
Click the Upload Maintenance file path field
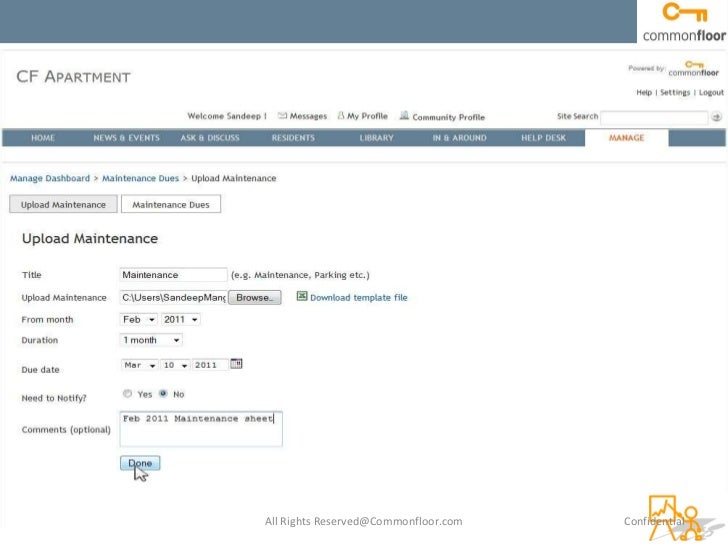[173, 297]
